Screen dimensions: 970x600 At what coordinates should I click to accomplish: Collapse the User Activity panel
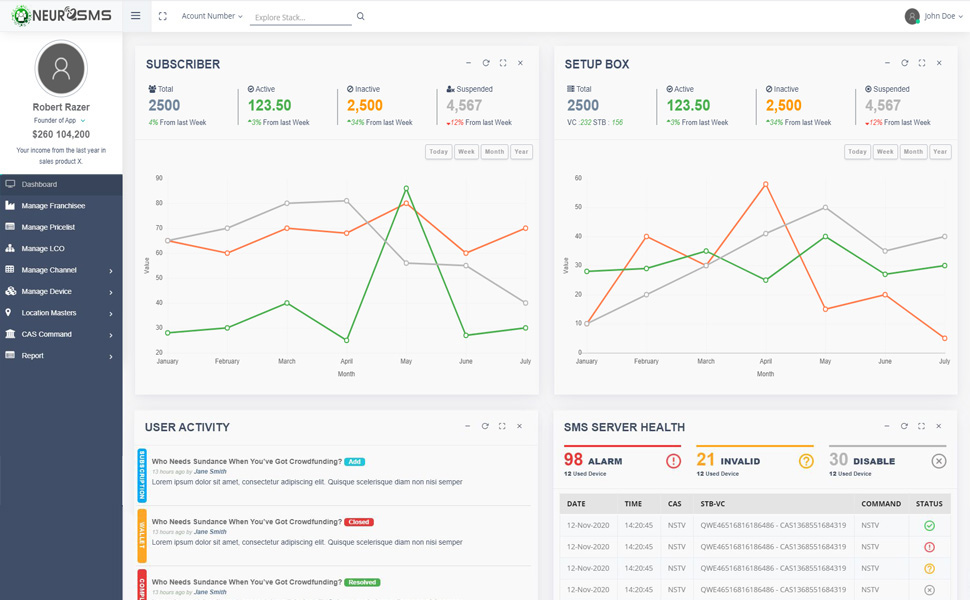tap(467, 426)
